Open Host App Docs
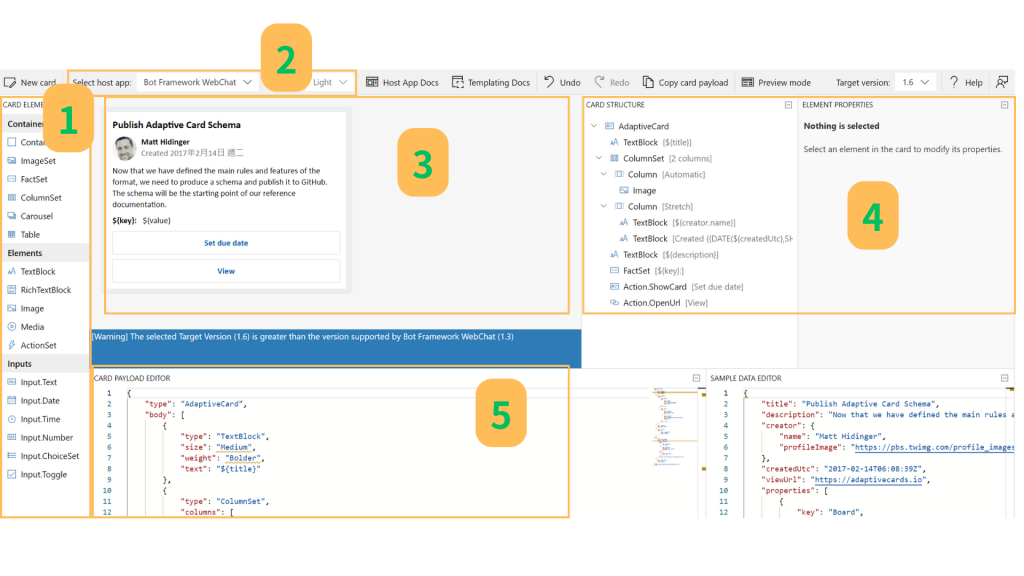Image resolution: width=1024 pixels, height=576 pixels. point(402,82)
